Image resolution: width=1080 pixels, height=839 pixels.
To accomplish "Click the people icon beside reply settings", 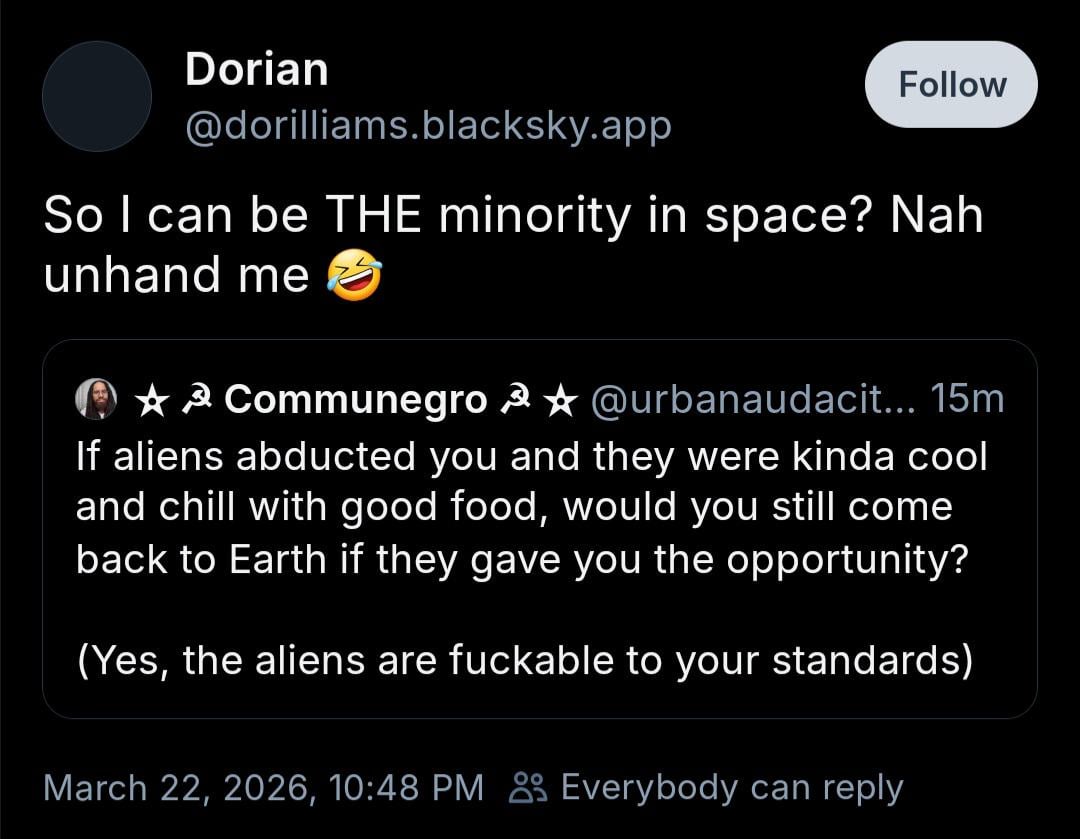I will tap(526, 788).
